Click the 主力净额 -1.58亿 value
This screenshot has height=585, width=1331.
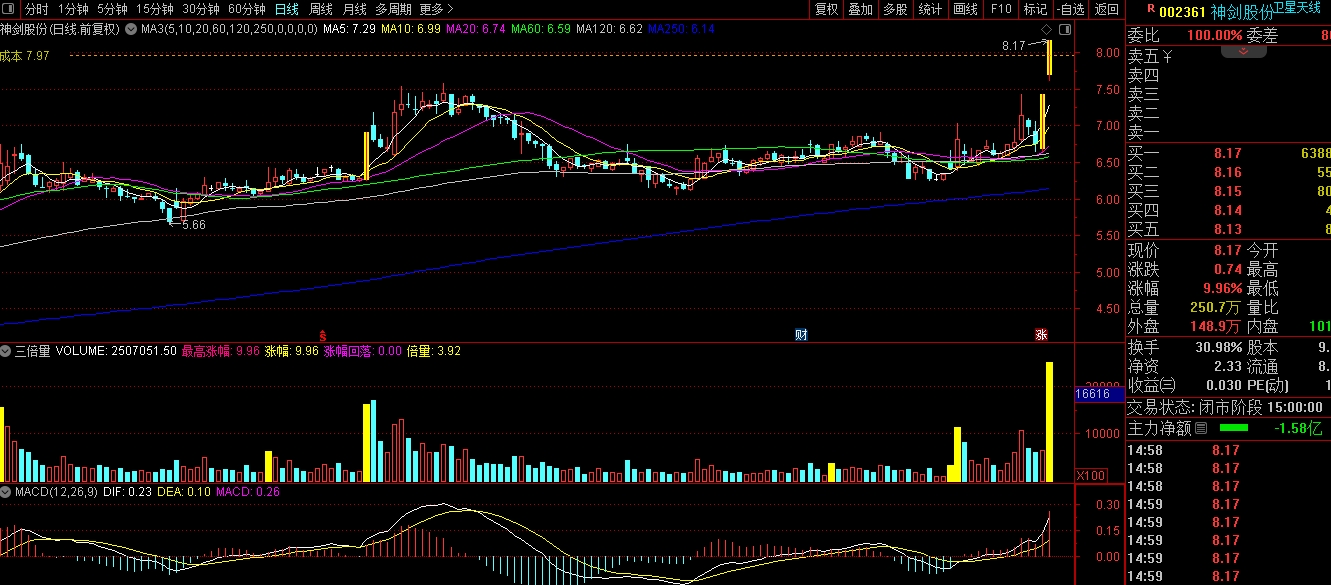tap(1296, 428)
